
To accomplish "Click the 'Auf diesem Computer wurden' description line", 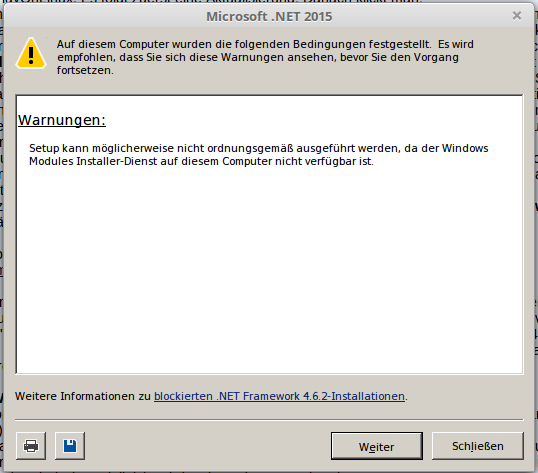I will coord(265,44).
